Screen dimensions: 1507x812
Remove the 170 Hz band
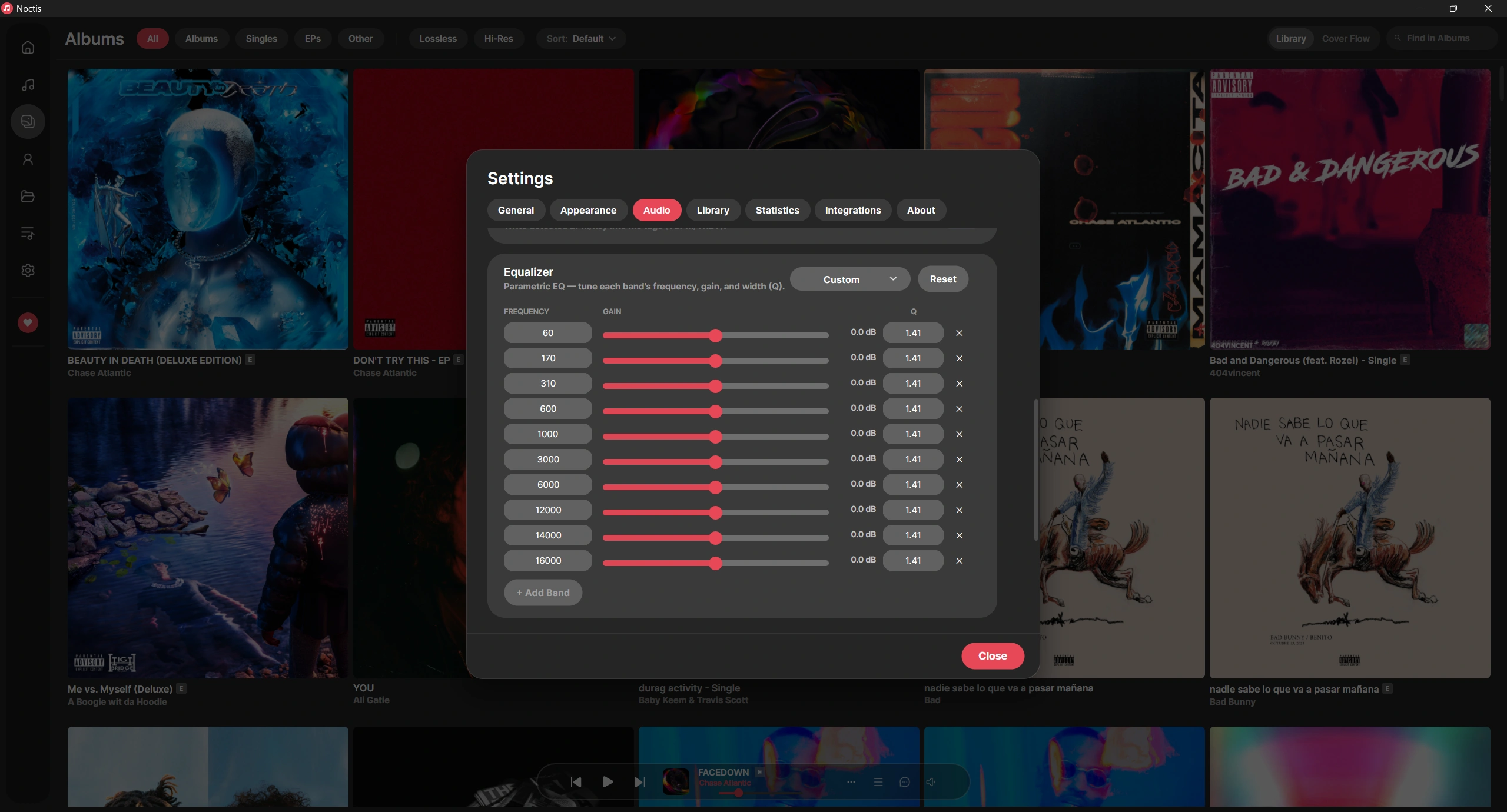coord(960,358)
